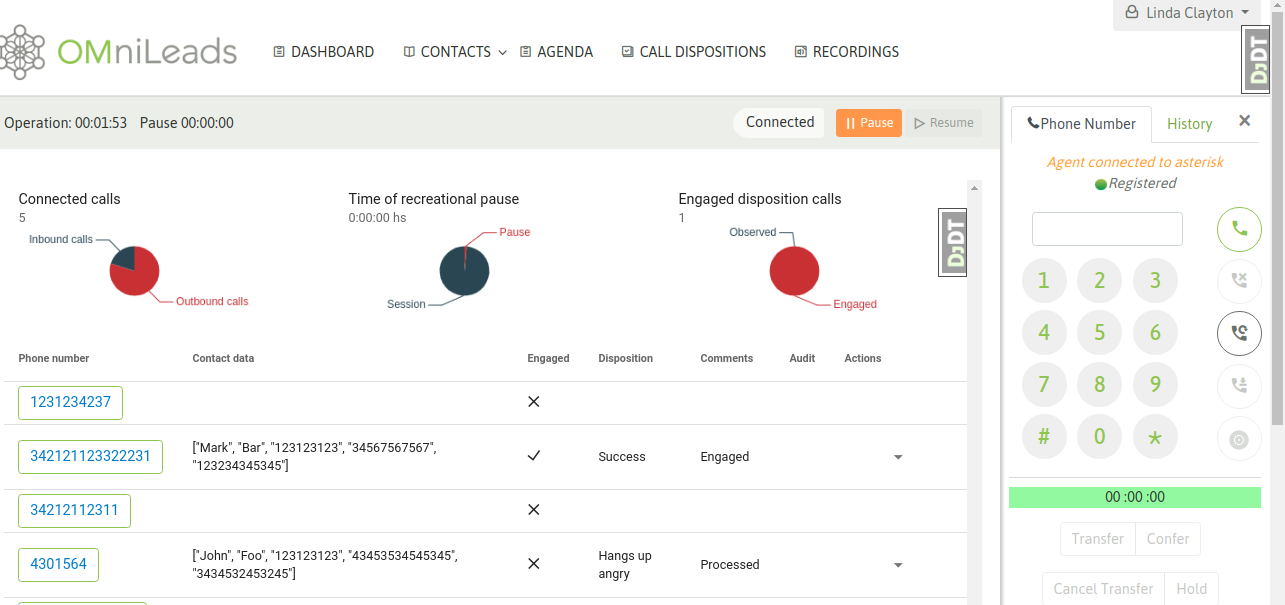Click the Dashboard icon in navbar
Viewport: 1285px width, 605px height.
tap(279, 52)
